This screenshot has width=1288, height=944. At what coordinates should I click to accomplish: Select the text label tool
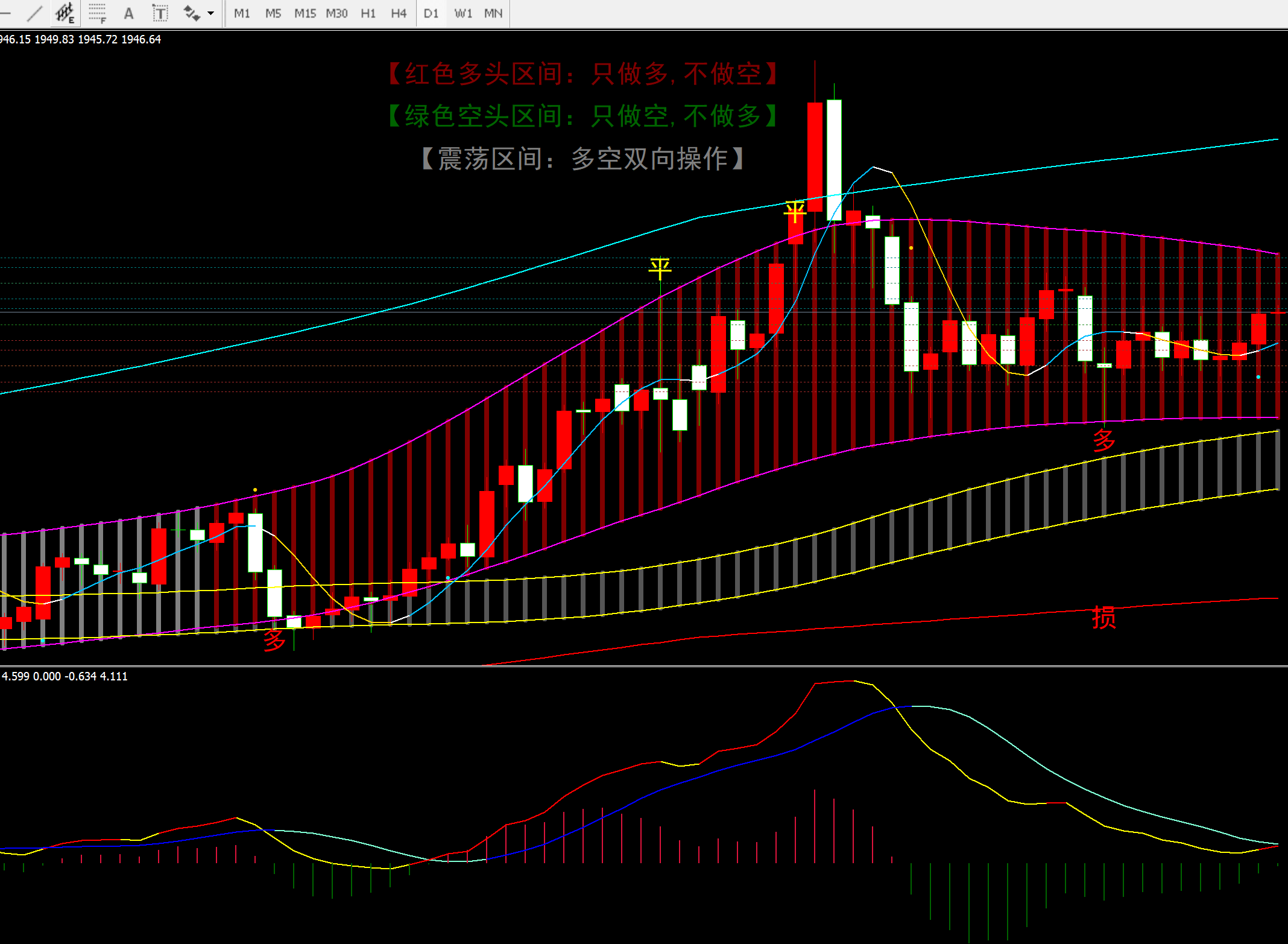click(160, 13)
